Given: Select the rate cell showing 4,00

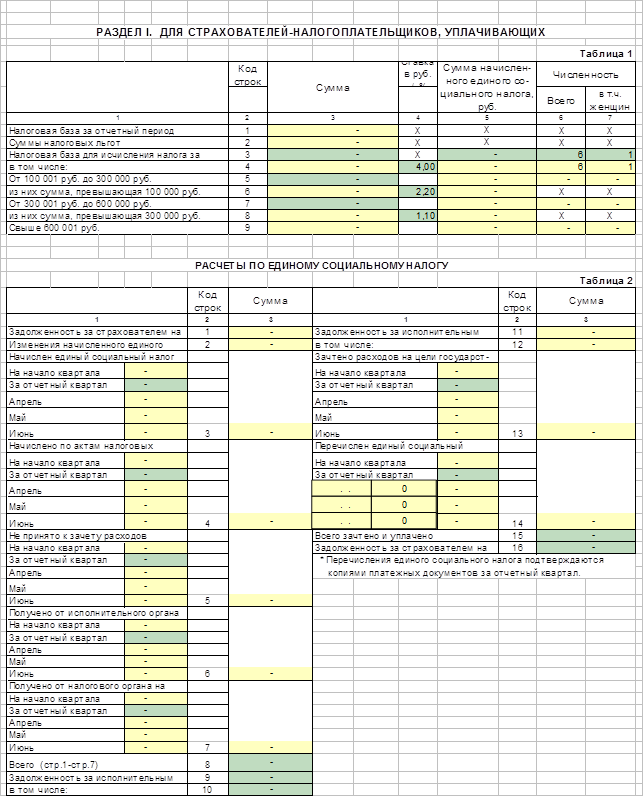Looking at the screenshot, I should click(x=418, y=167).
